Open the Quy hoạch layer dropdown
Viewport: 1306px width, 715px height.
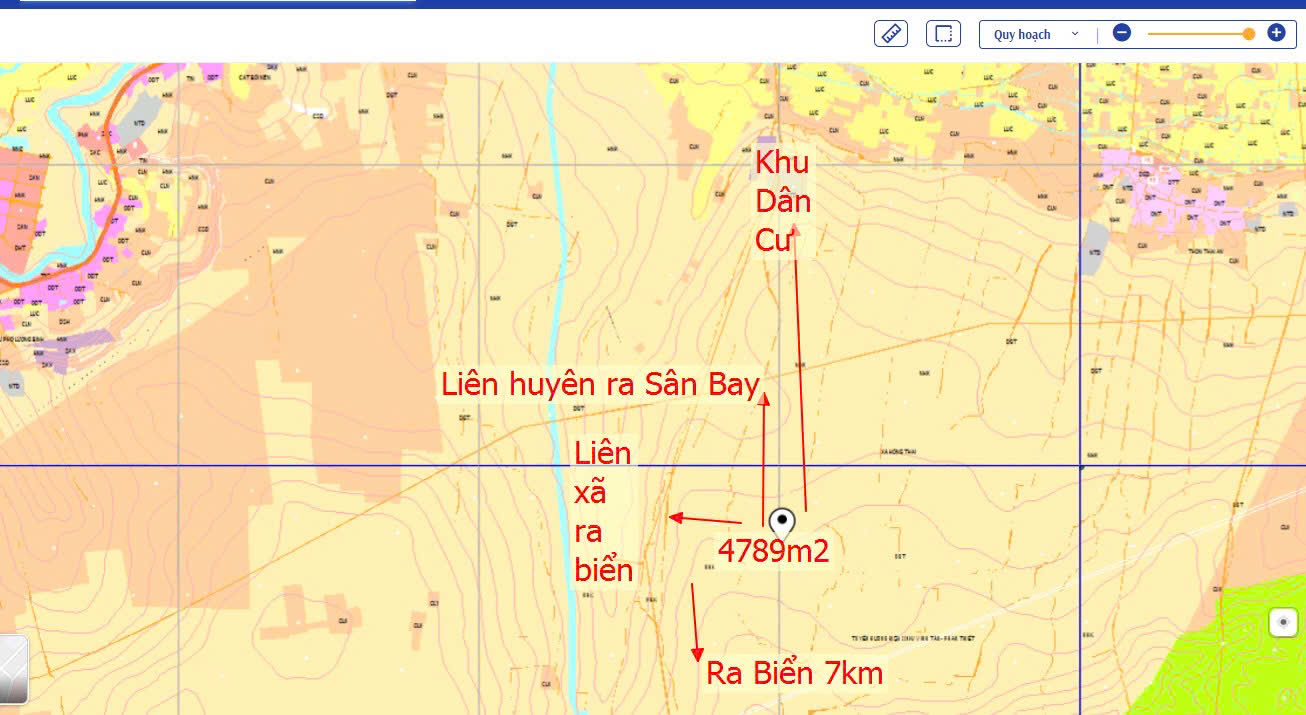(x=1036, y=34)
